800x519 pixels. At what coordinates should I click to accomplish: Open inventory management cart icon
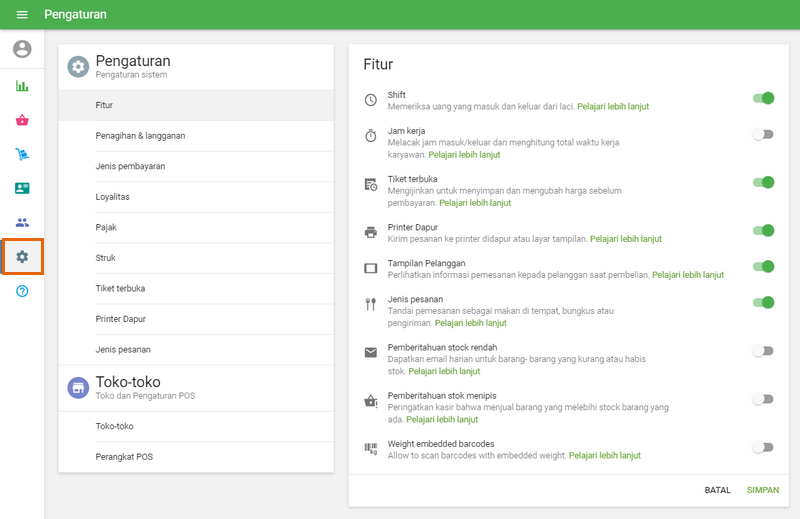pyautogui.click(x=22, y=154)
